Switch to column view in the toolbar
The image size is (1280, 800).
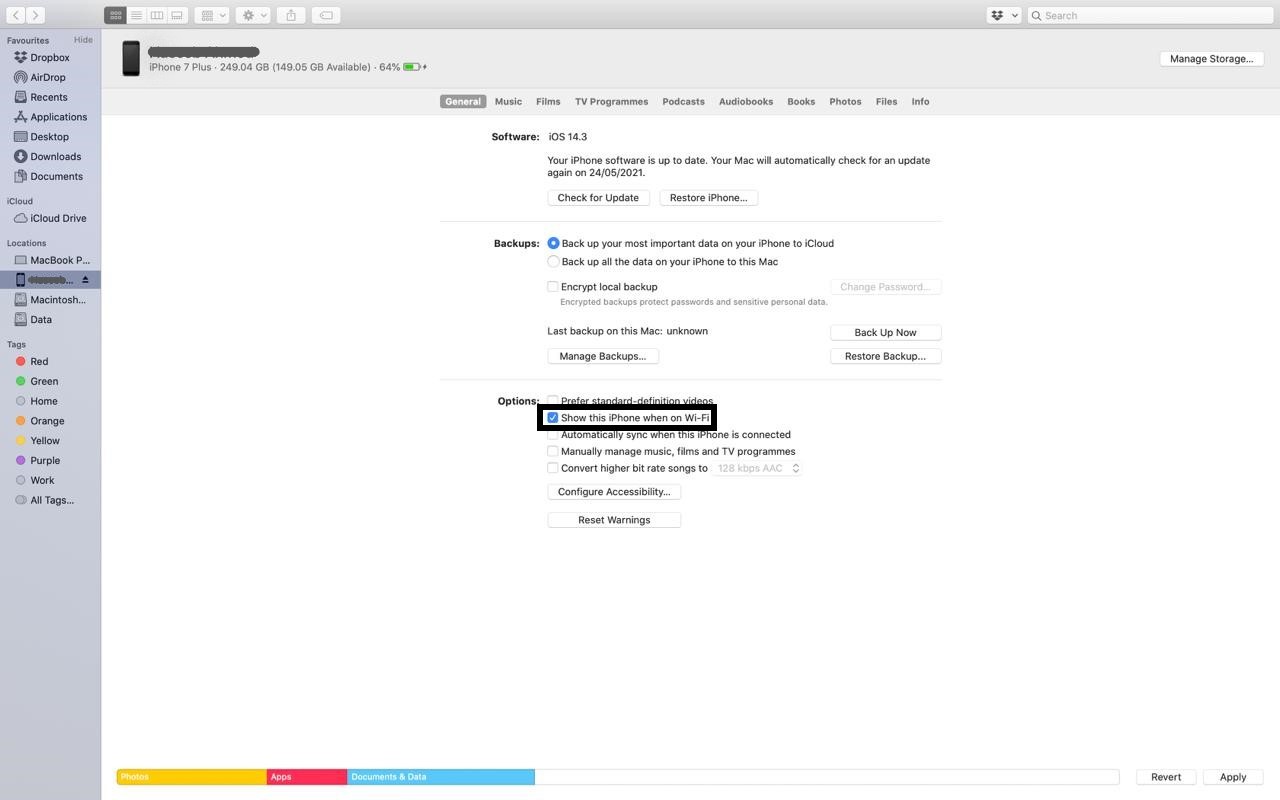point(157,15)
